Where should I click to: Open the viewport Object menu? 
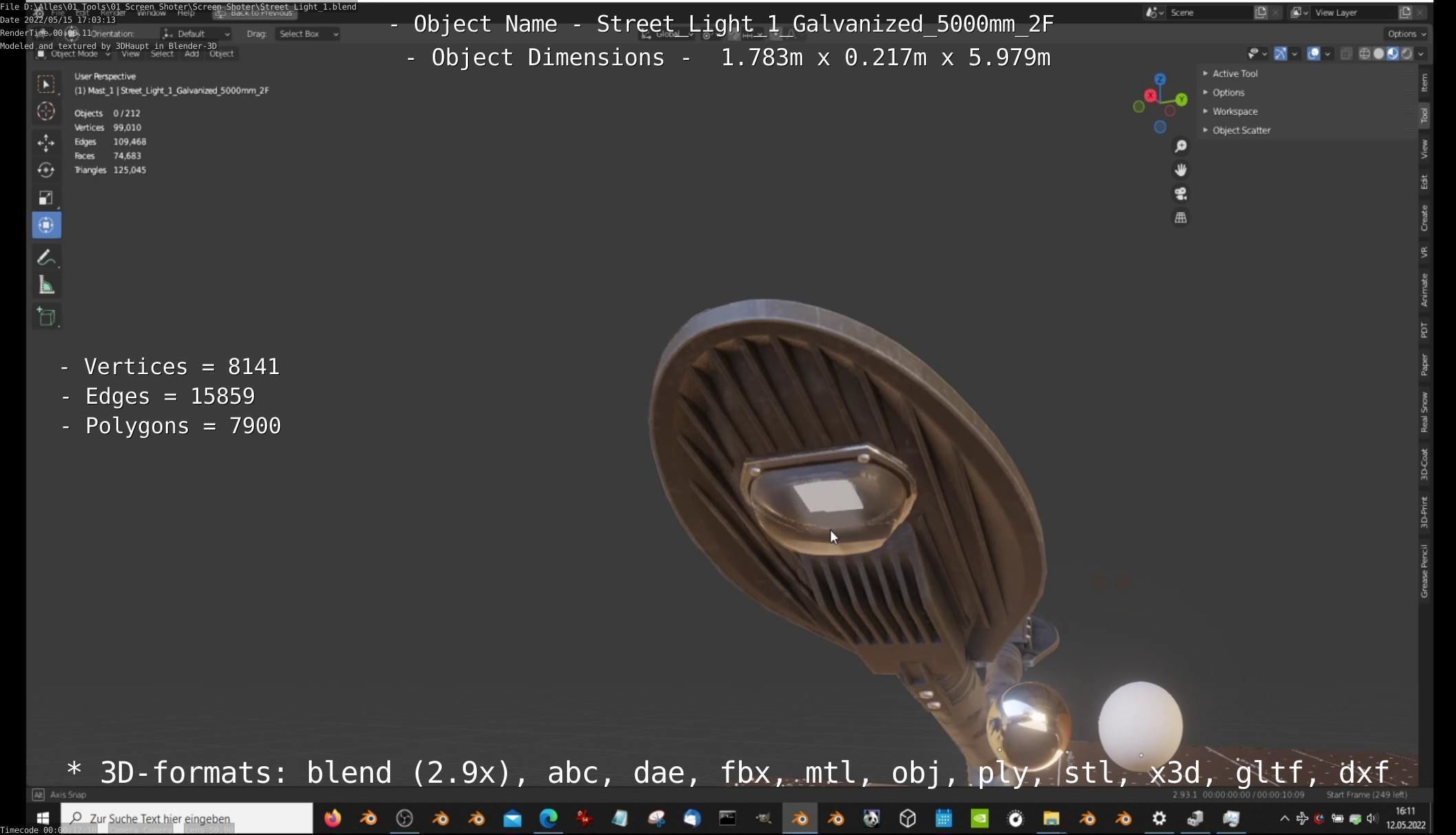(x=222, y=54)
